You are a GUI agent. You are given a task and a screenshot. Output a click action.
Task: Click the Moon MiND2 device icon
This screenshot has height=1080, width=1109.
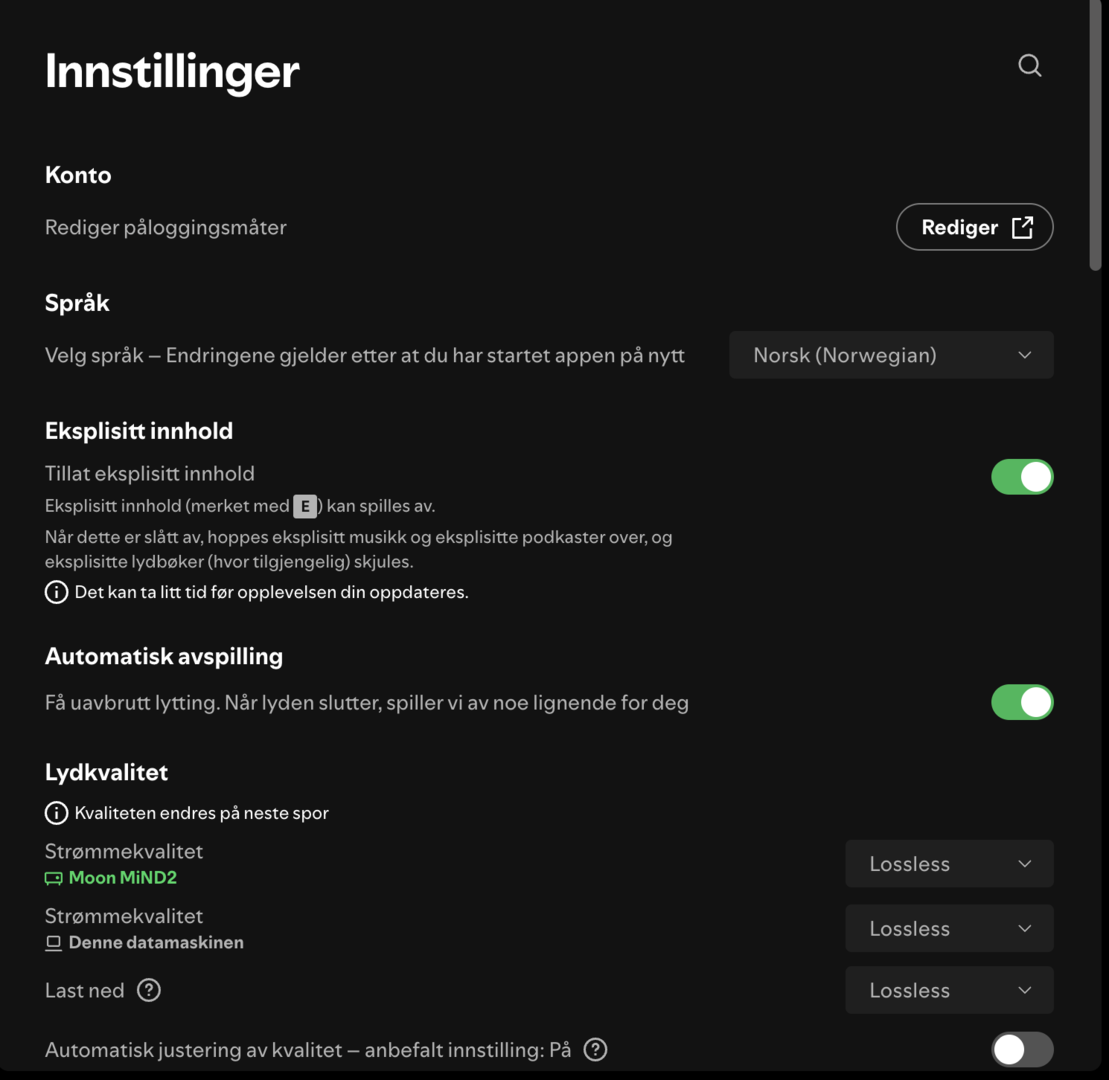(54, 879)
